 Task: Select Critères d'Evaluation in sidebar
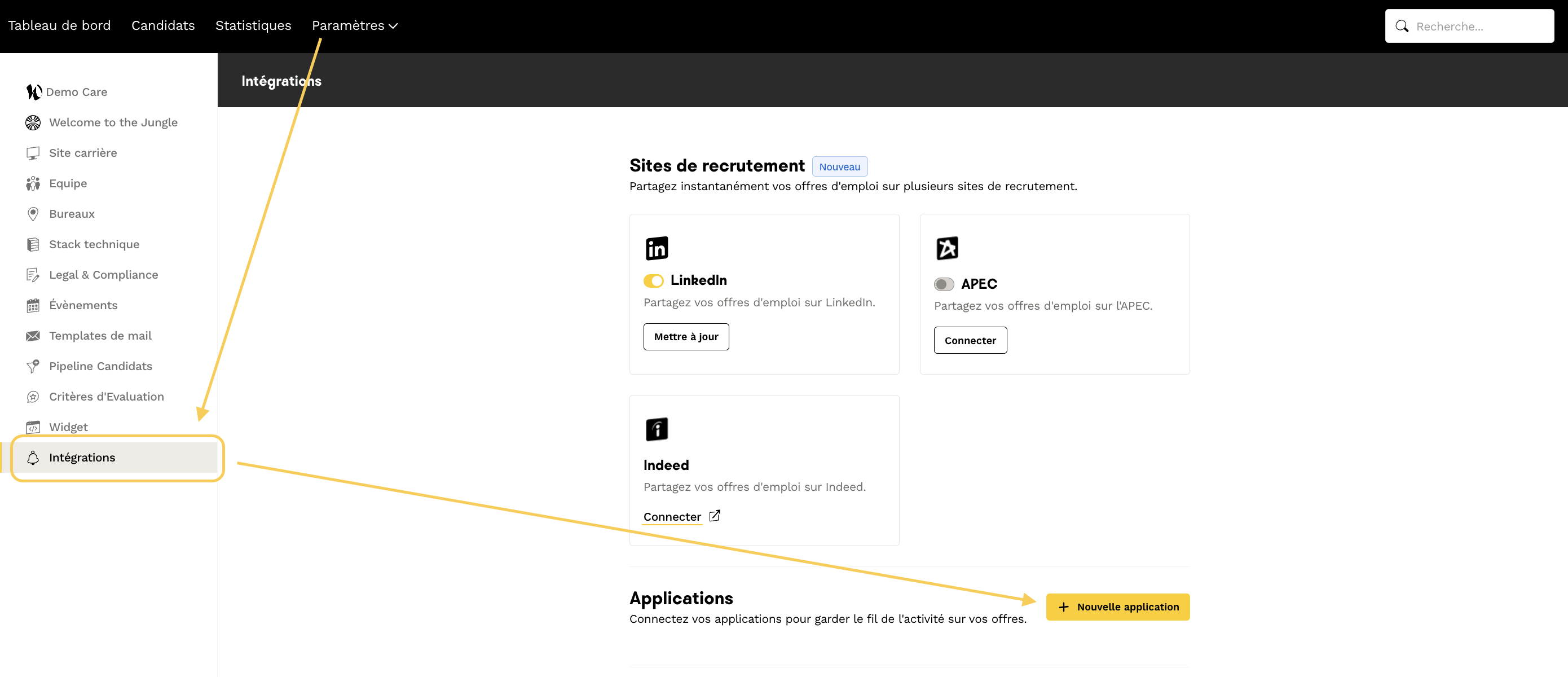pyautogui.click(x=106, y=397)
